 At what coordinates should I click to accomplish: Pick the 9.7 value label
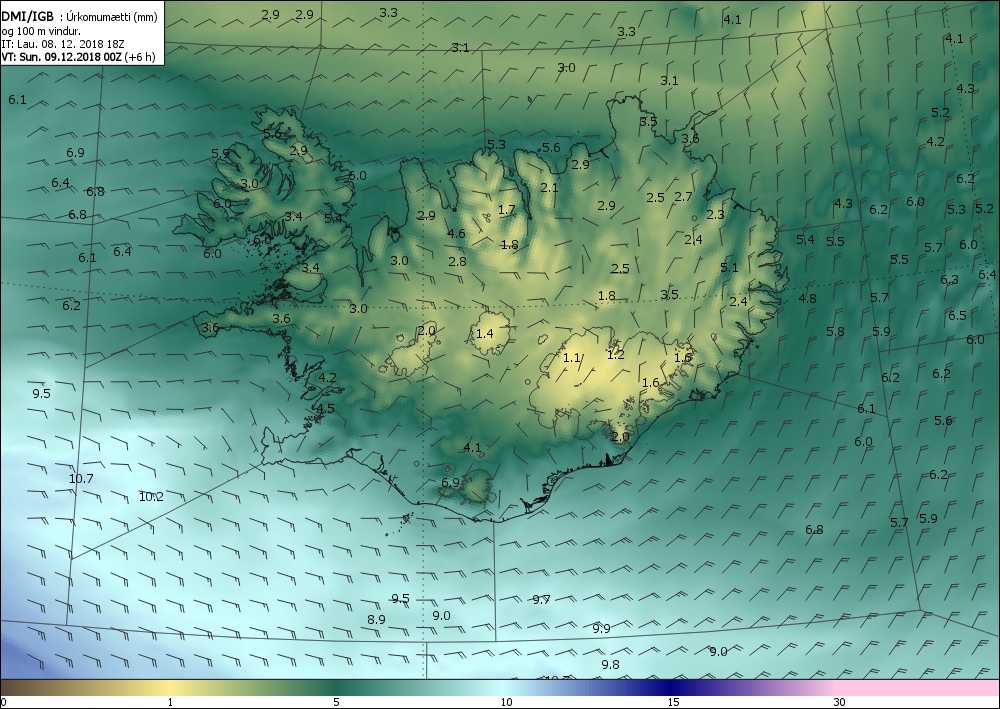[541, 599]
